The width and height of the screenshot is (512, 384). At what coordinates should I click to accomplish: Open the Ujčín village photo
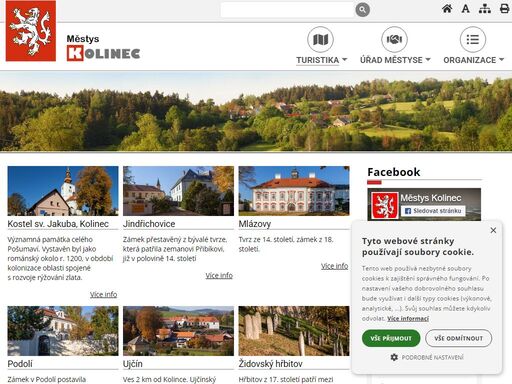coord(178,331)
